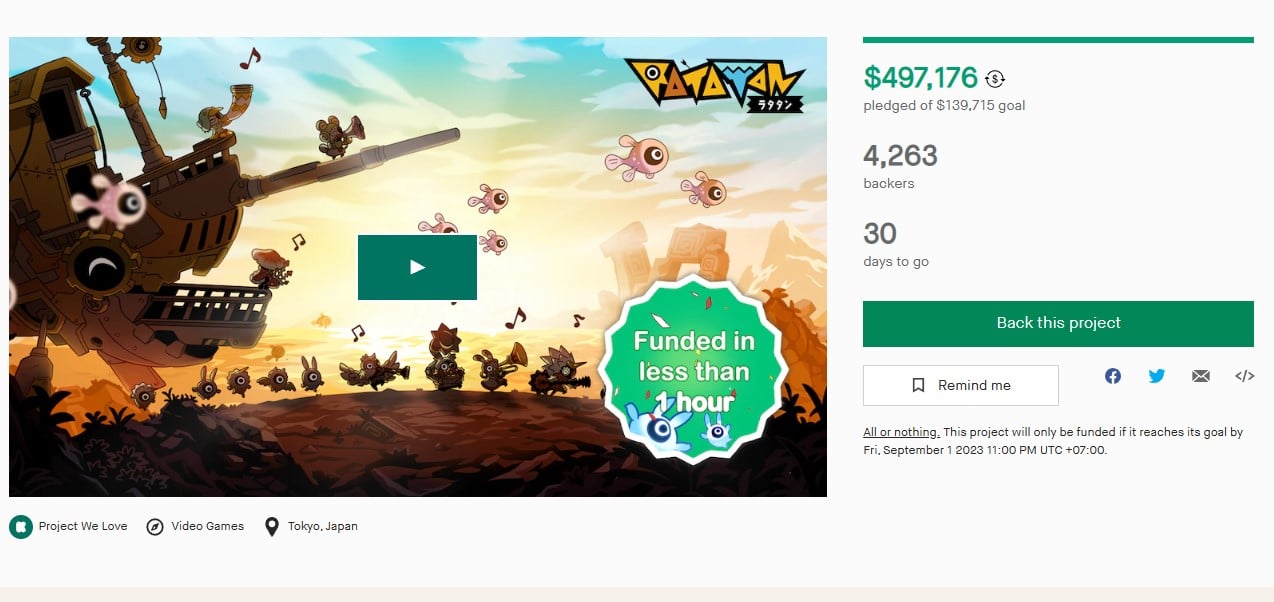Click the green funding progress bar
Screen dimensions: 1274x602
pyautogui.click(x=1057, y=40)
